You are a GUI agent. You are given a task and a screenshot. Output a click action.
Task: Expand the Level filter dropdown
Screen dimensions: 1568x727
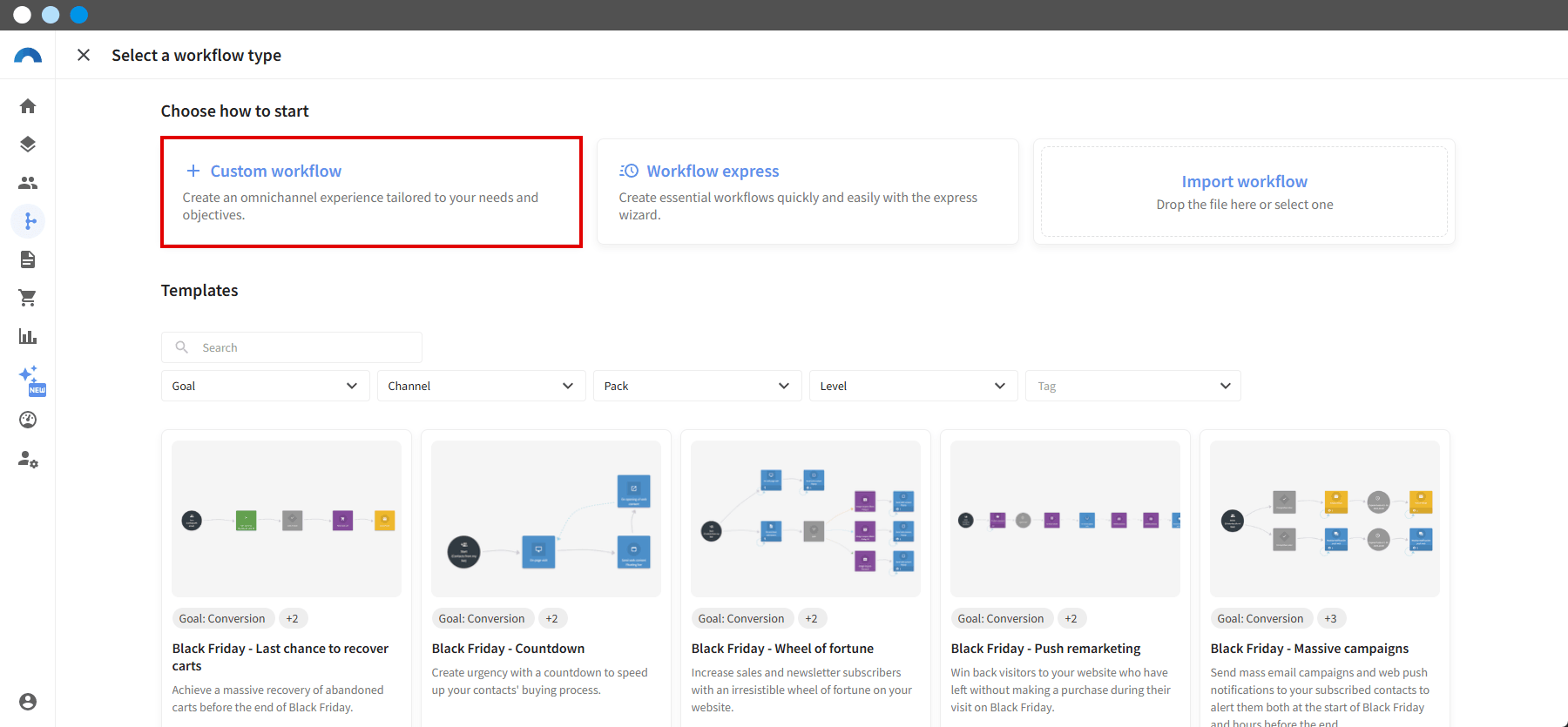pos(914,386)
